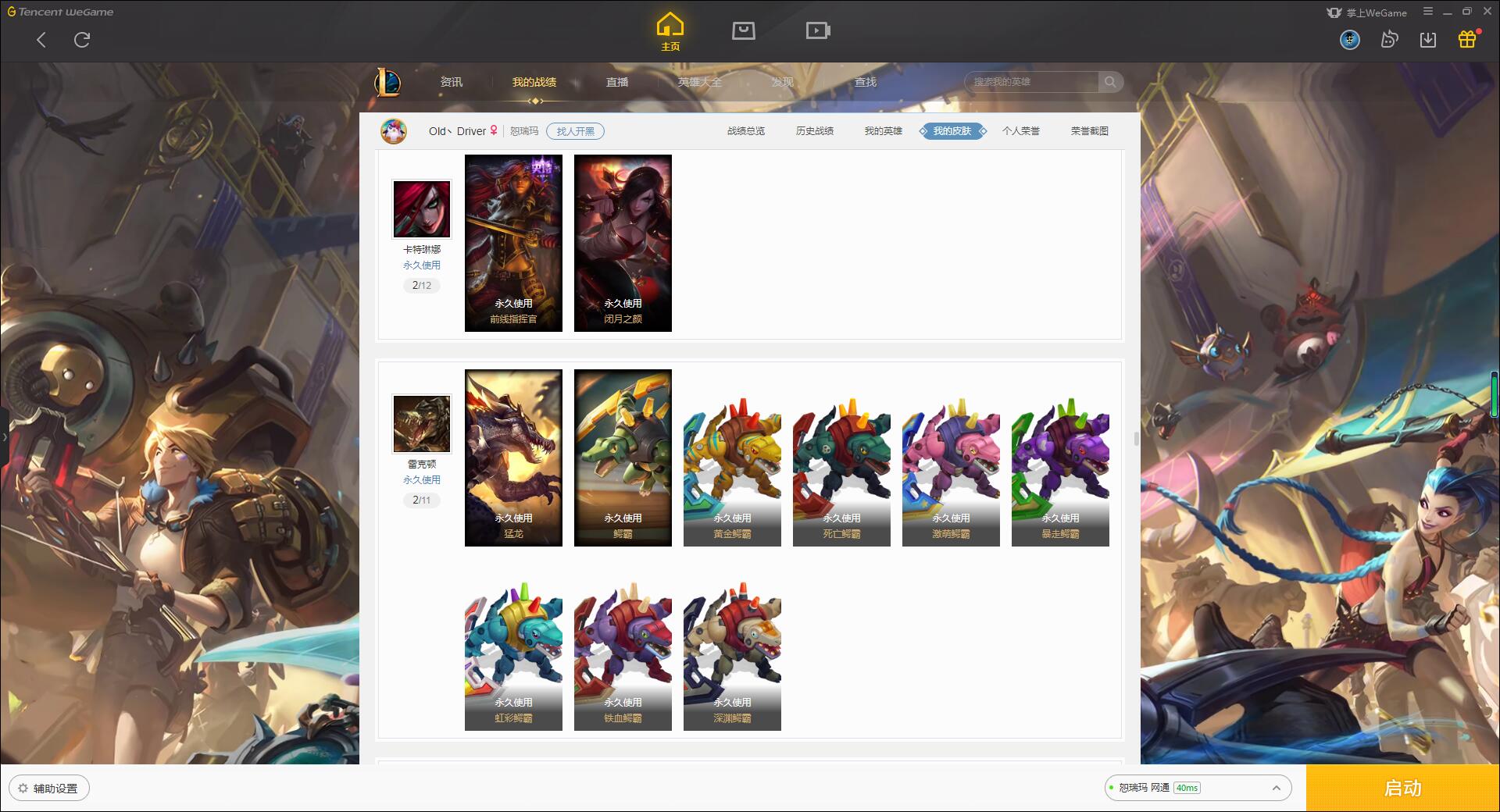Click the 2/12 skin count badge

(x=422, y=286)
